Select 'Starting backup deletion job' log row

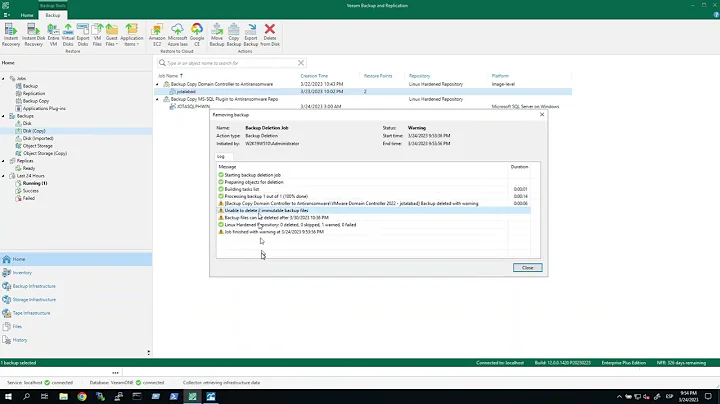tap(374, 175)
